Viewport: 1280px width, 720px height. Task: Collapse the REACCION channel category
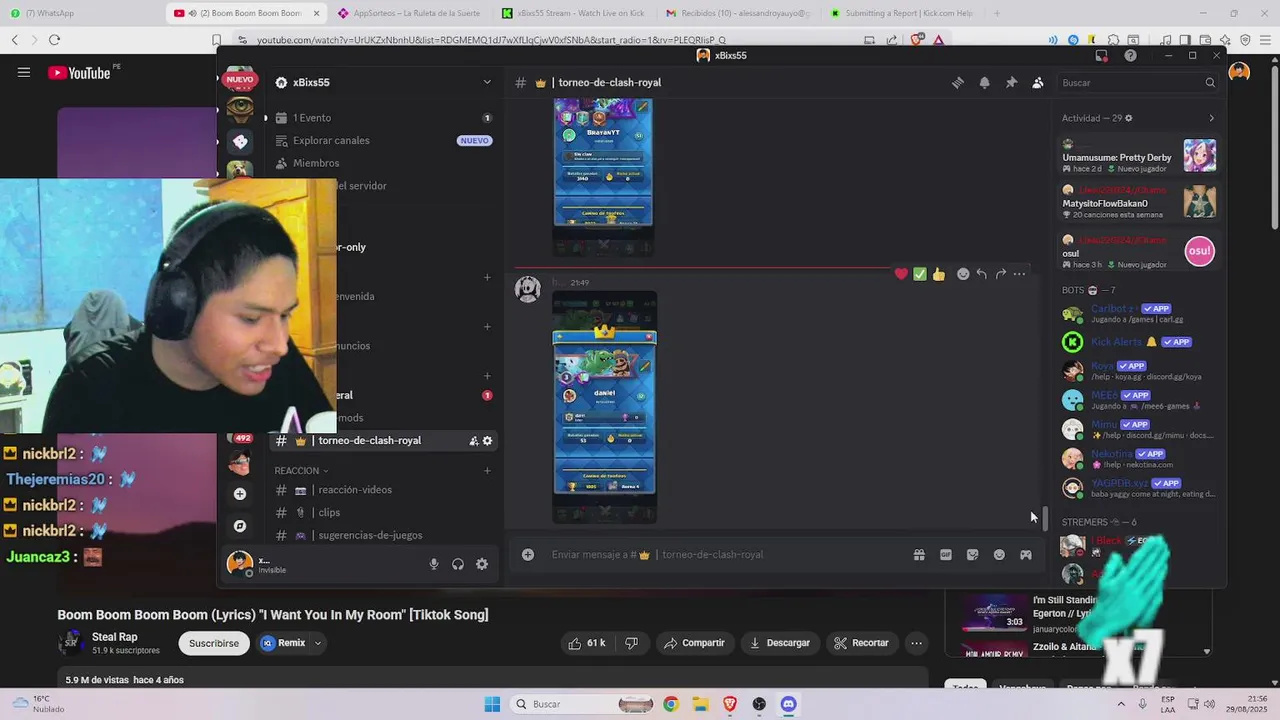tap(301, 471)
